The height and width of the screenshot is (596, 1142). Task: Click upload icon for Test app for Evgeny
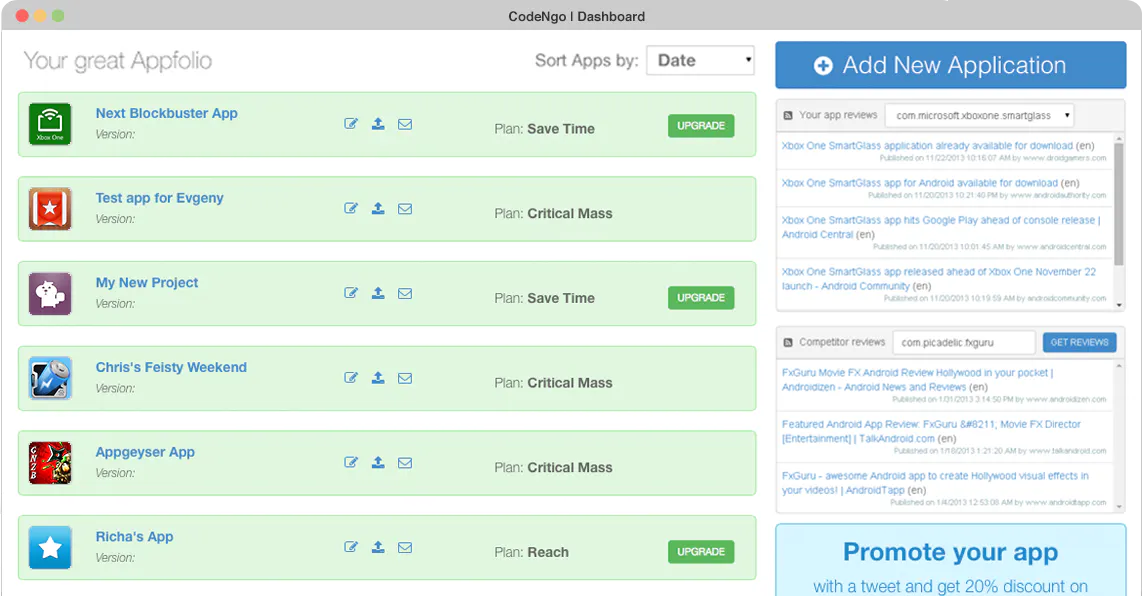point(378,208)
